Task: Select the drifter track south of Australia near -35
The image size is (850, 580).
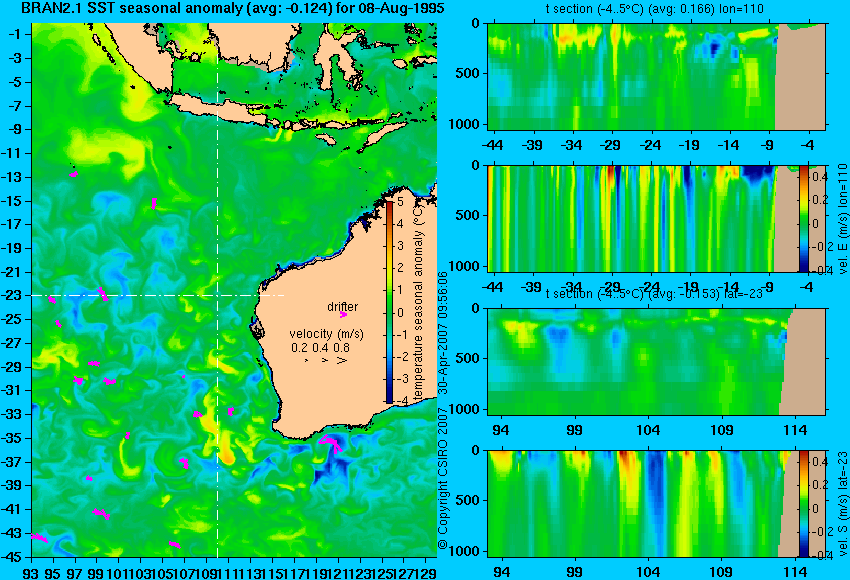Action: point(331,444)
